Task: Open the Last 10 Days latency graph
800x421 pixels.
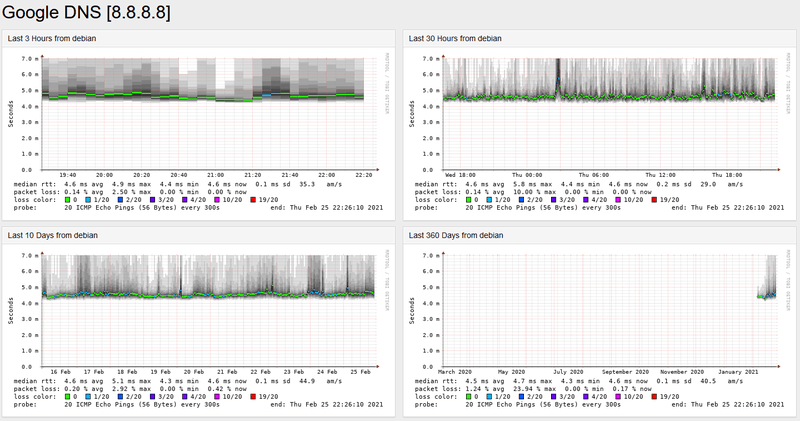Action: point(198,329)
